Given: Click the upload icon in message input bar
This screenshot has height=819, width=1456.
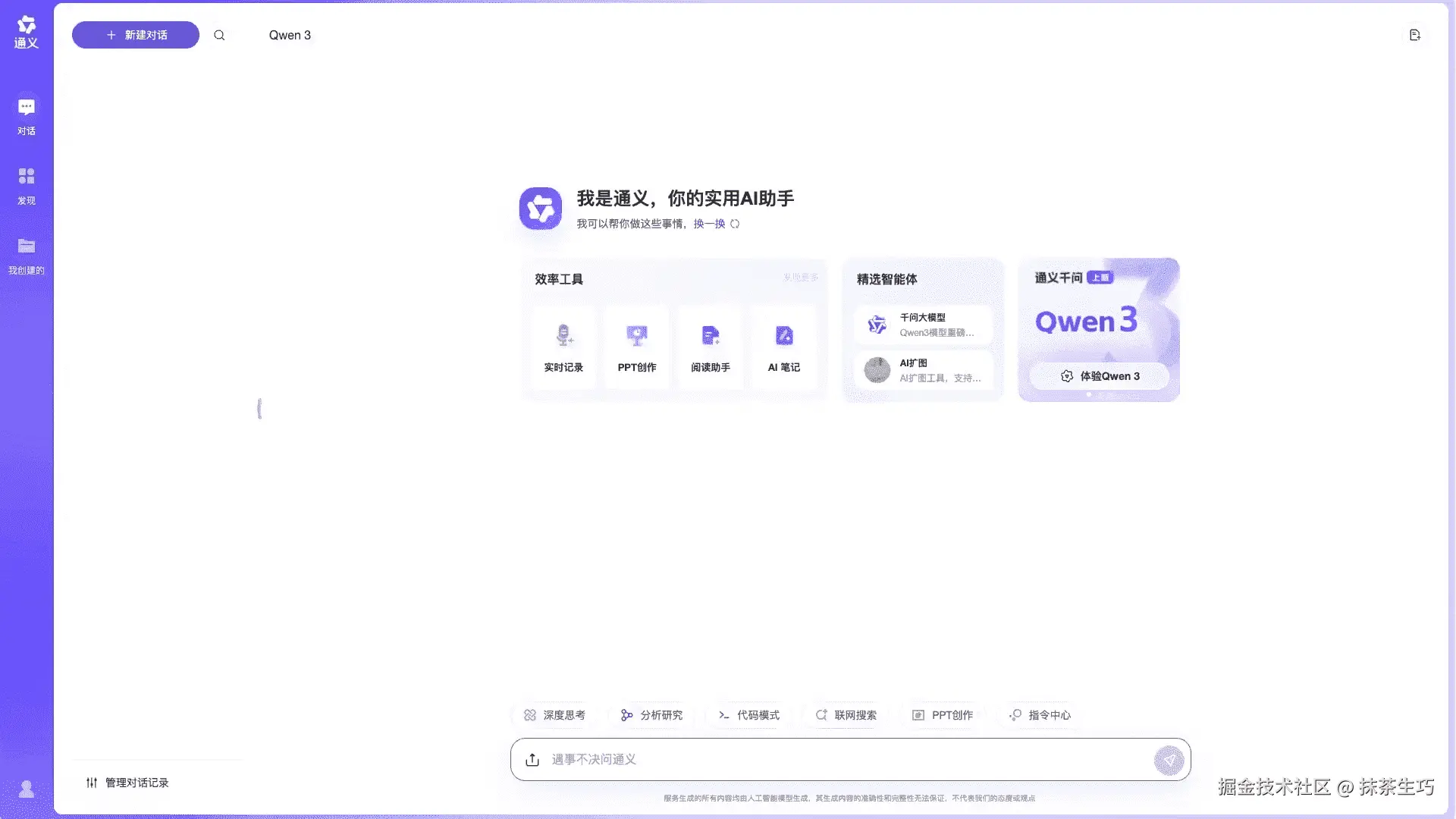Looking at the screenshot, I should [x=532, y=759].
